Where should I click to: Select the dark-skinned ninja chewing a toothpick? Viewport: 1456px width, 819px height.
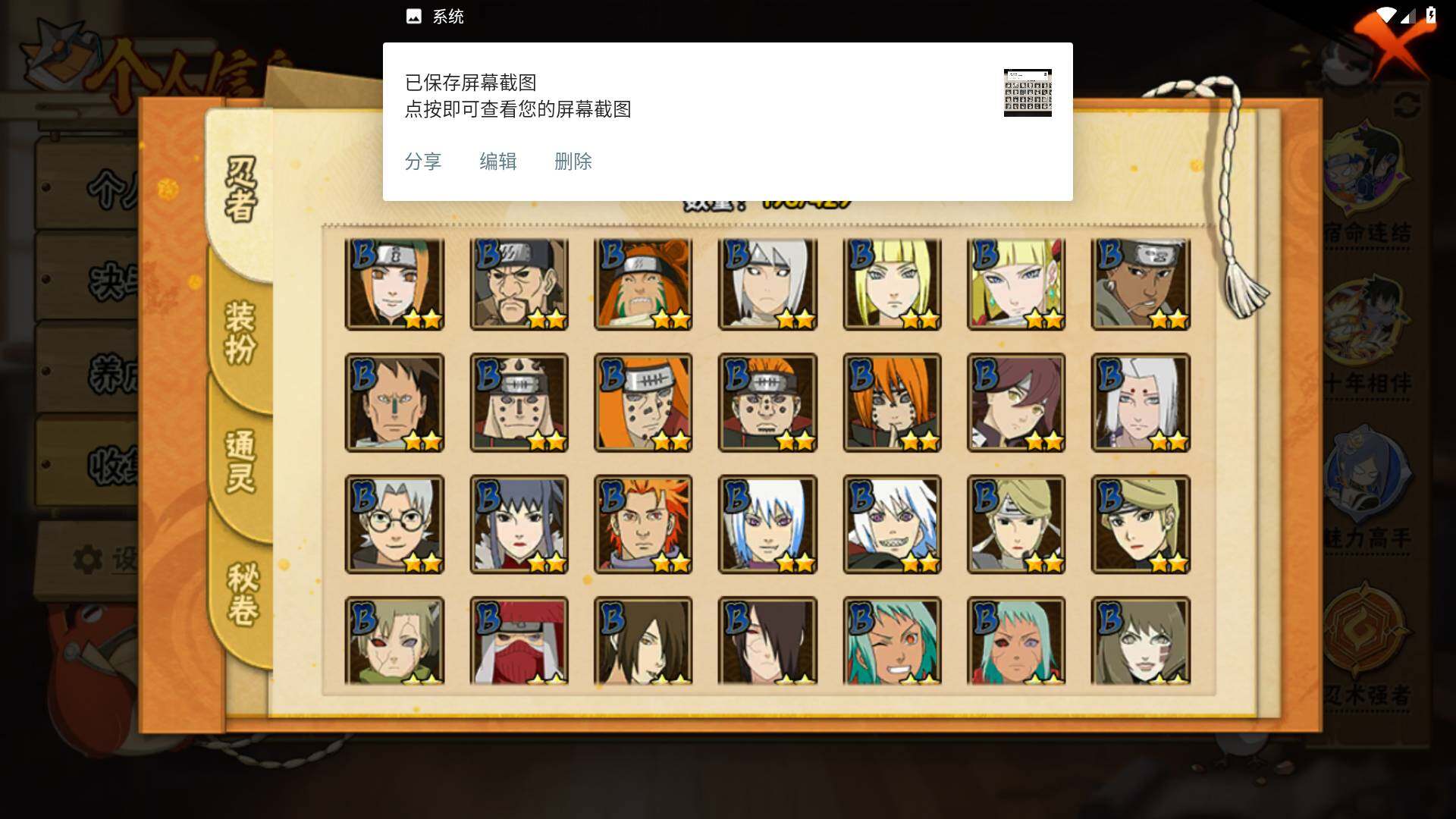tap(1141, 284)
